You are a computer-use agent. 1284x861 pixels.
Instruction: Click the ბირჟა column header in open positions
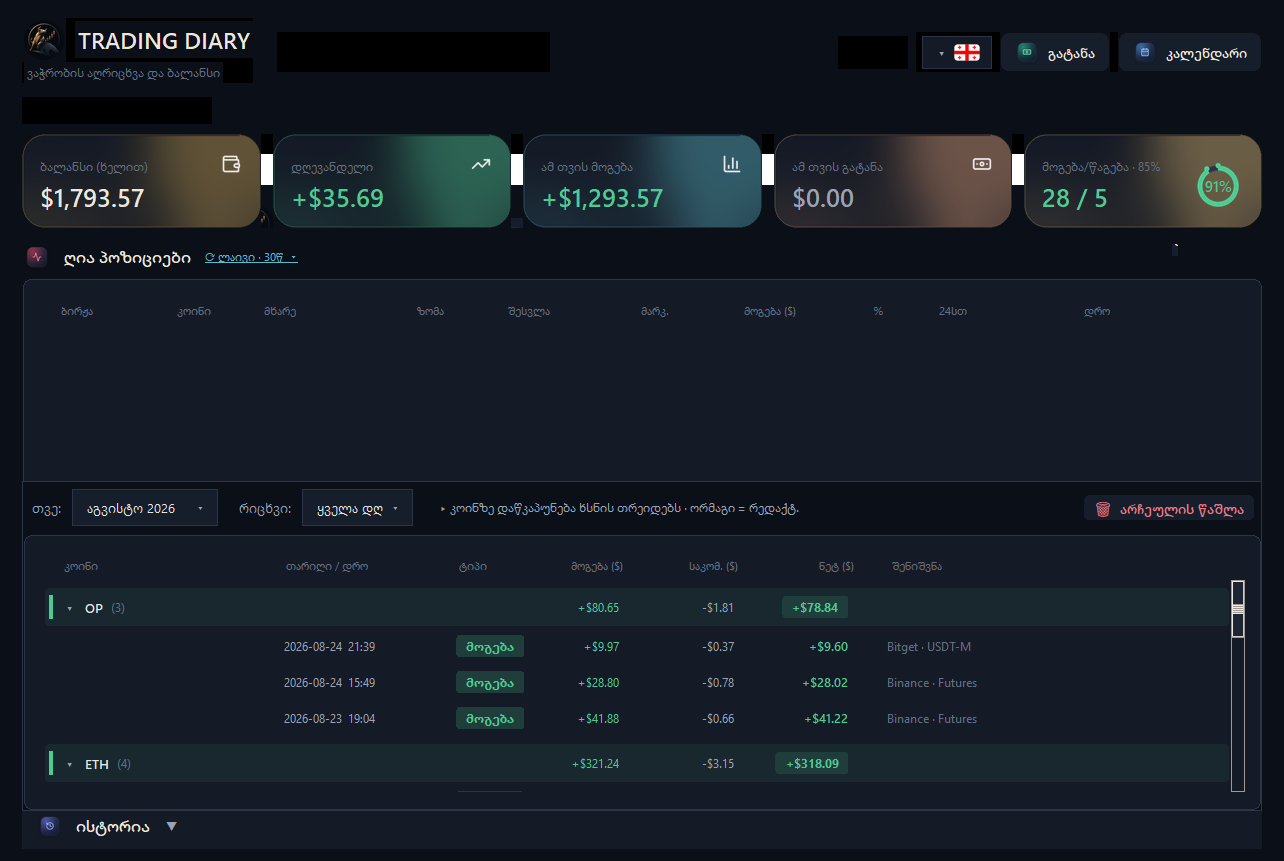(x=77, y=311)
